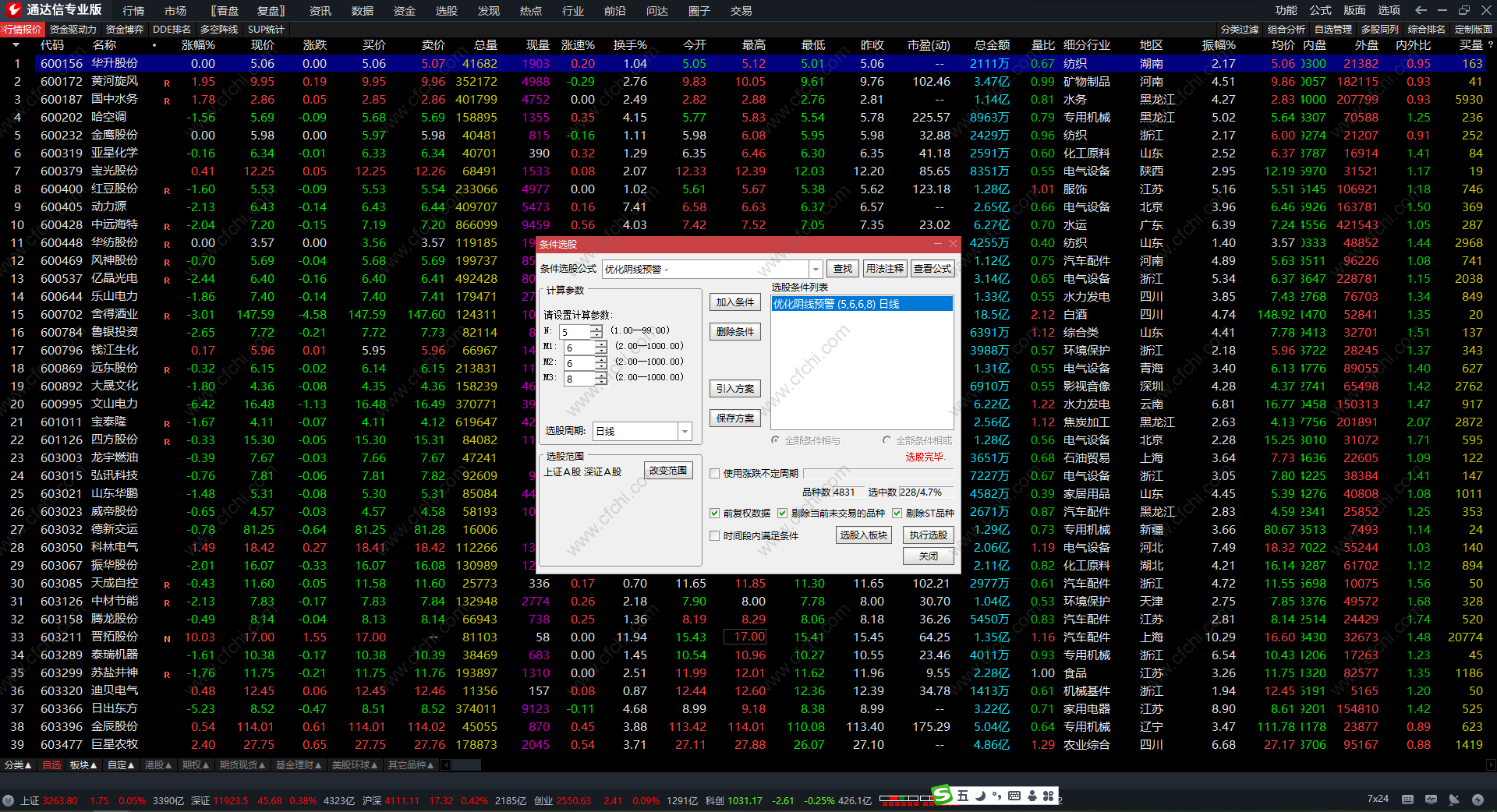
Task: Click the 加入条件 button
Action: (734, 302)
